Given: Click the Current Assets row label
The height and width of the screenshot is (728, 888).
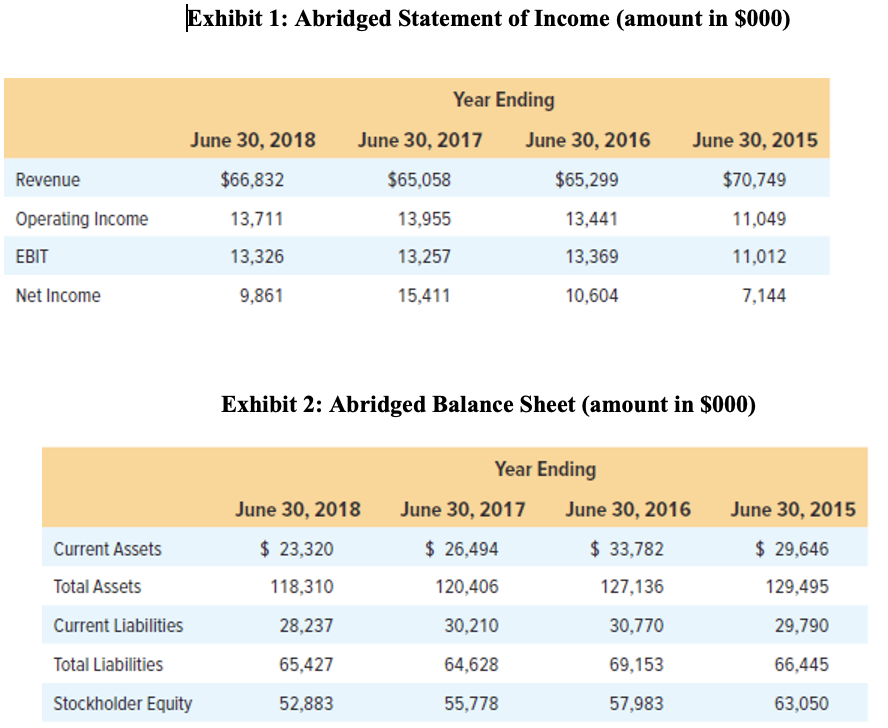Looking at the screenshot, I should [x=108, y=549].
